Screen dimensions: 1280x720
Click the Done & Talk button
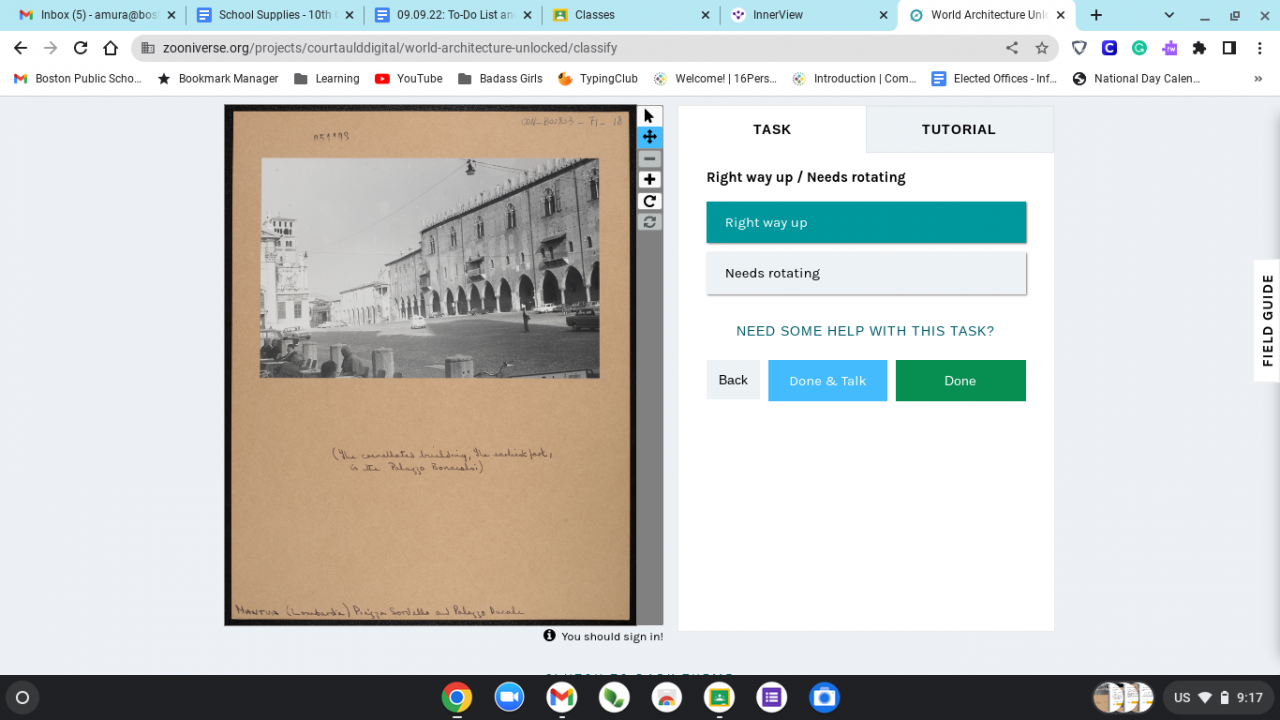[827, 381]
